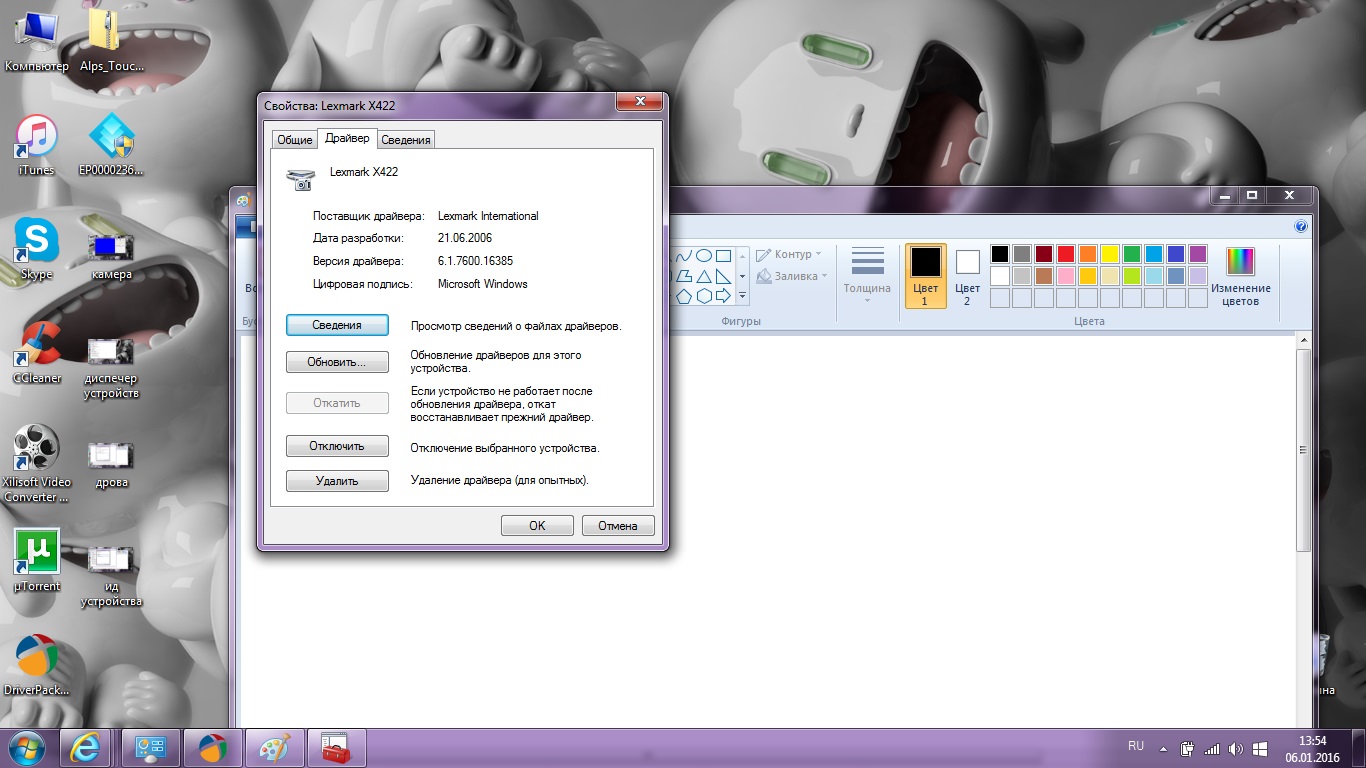Image resolution: width=1366 pixels, height=768 pixels.
Task: Open the Контур outline dropdown
Action: pos(790,254)
